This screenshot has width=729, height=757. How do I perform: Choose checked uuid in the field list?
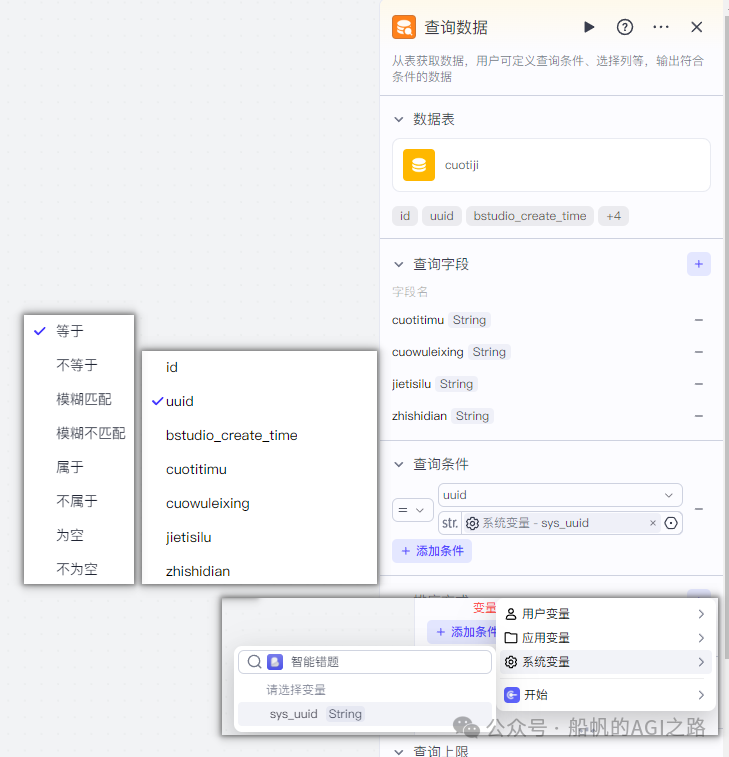pos(259,401)
